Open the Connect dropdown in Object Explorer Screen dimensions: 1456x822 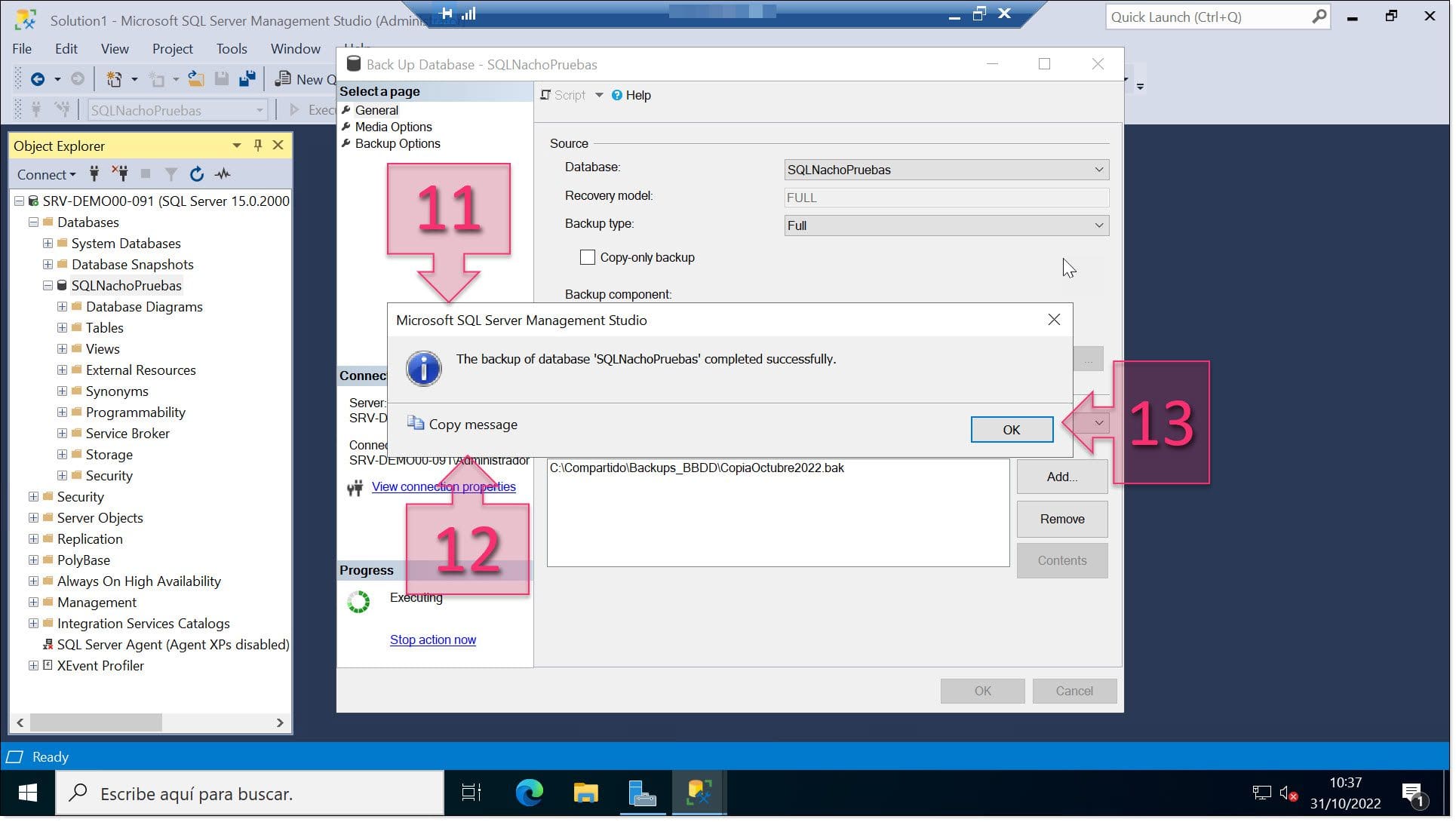[46, 175]
